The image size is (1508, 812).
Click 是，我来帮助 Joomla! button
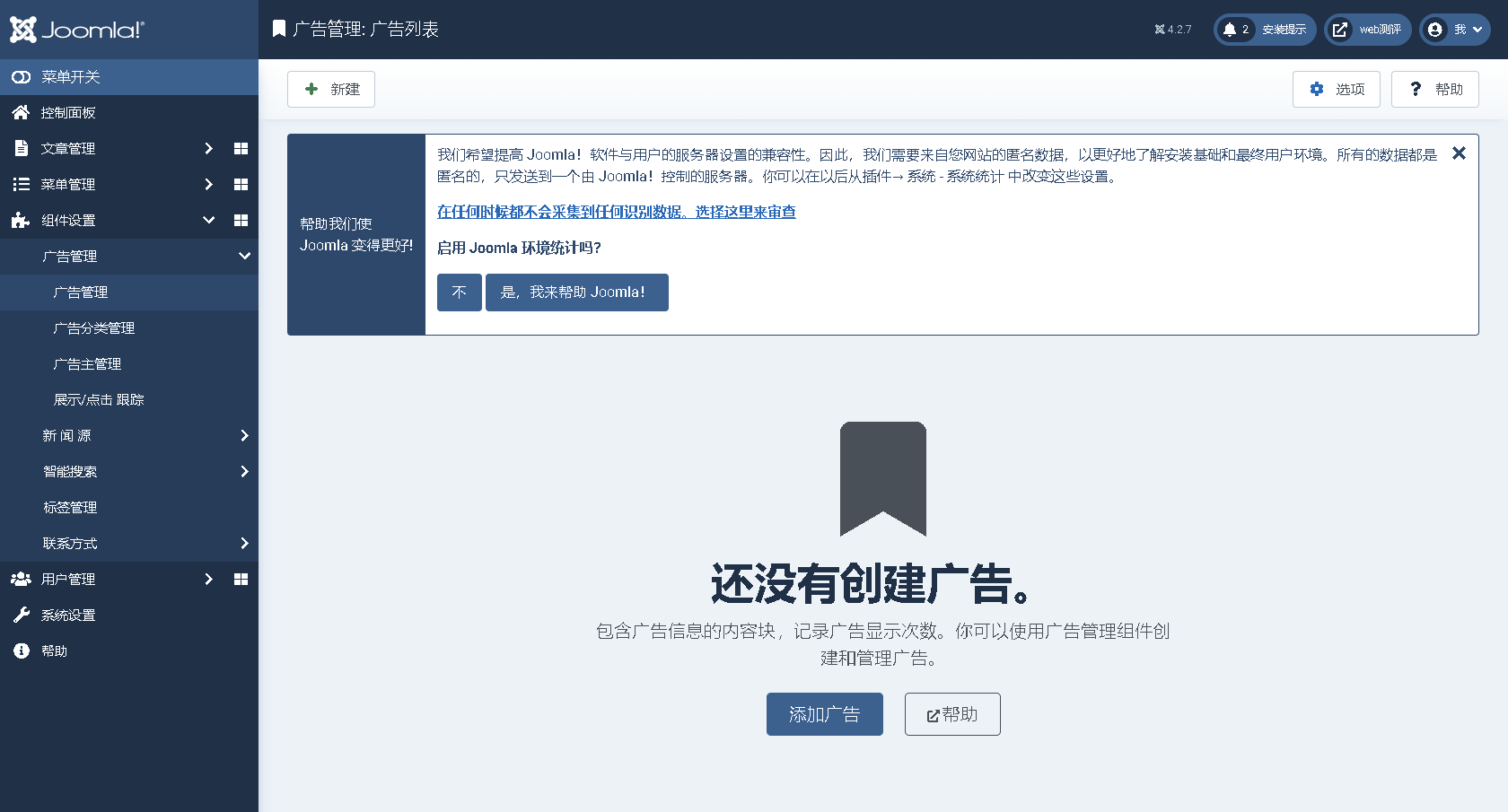pyautogui.click(x=577, y=292)
